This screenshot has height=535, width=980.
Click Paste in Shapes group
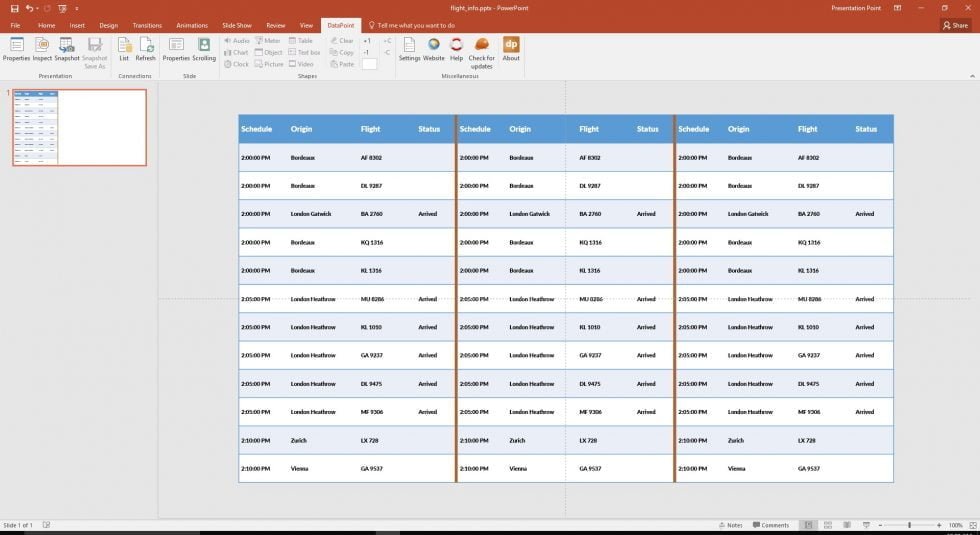point(342,64)
